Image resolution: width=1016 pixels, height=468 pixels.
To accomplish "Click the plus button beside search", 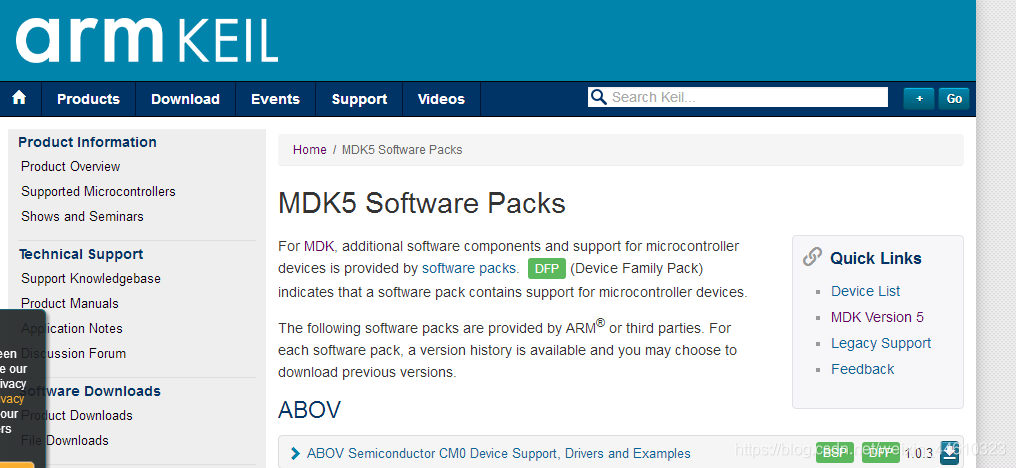I will click(x=919, y=99).
